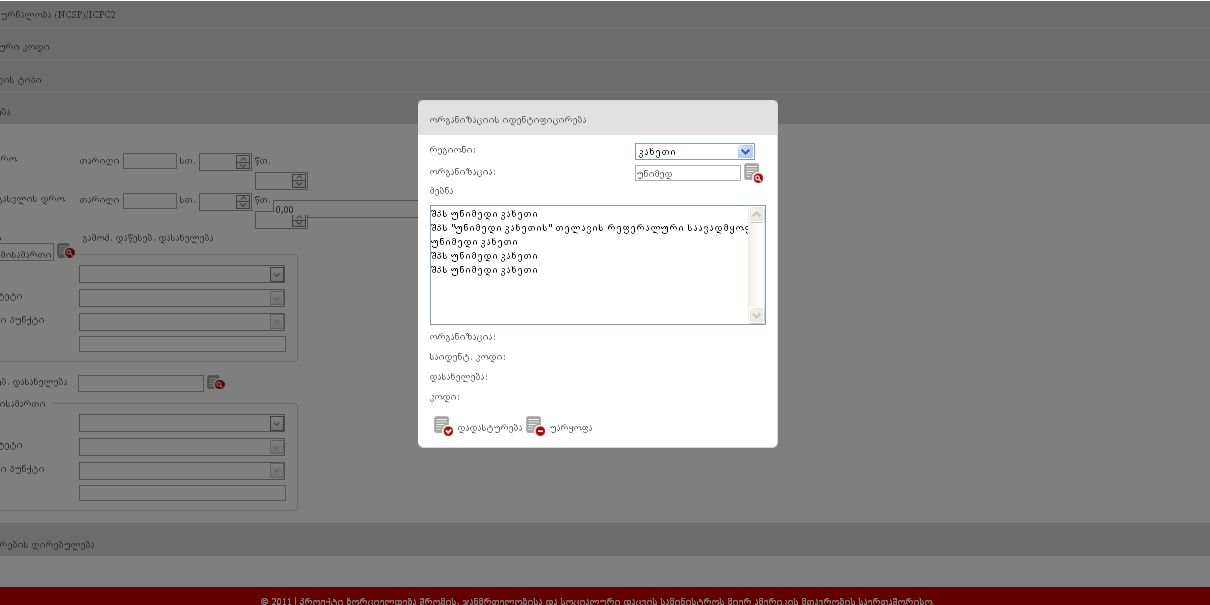Viewport: 1210px width, 605px height.
Task: Click უარყოფა text to cancel dialog
Action: [571, 428]
